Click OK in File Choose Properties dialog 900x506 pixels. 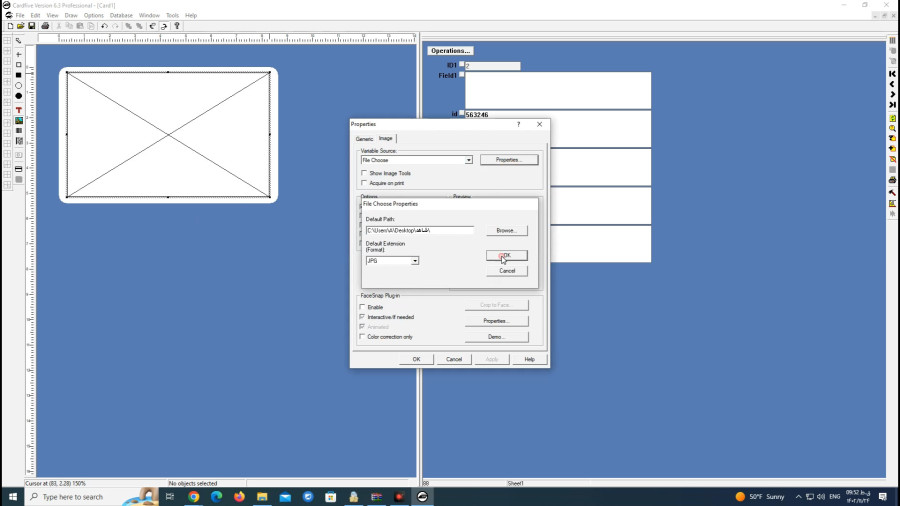[507, 255]
